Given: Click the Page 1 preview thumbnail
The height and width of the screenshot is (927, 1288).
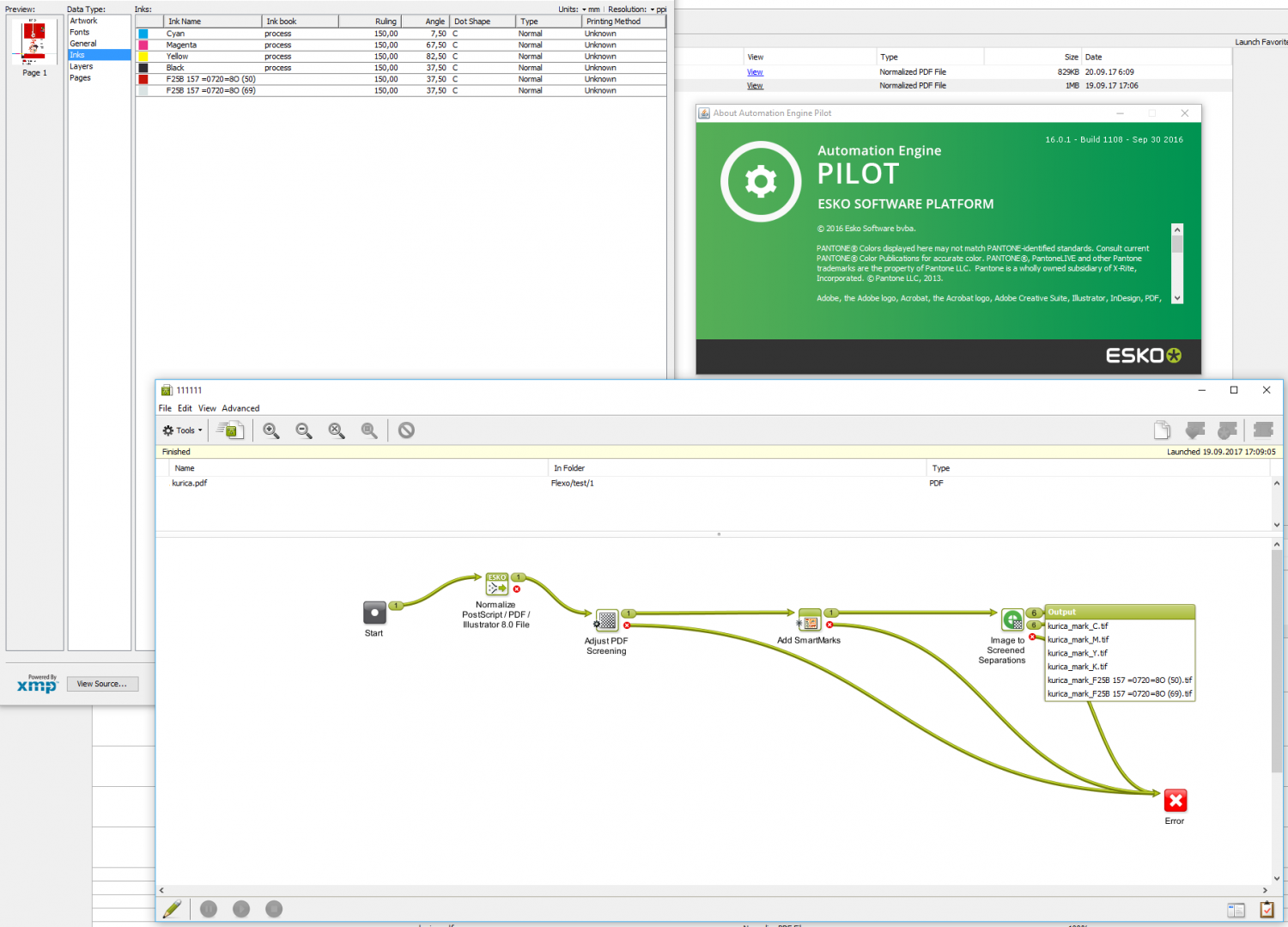Looking at the screenshot, I should tap(34, 43).
